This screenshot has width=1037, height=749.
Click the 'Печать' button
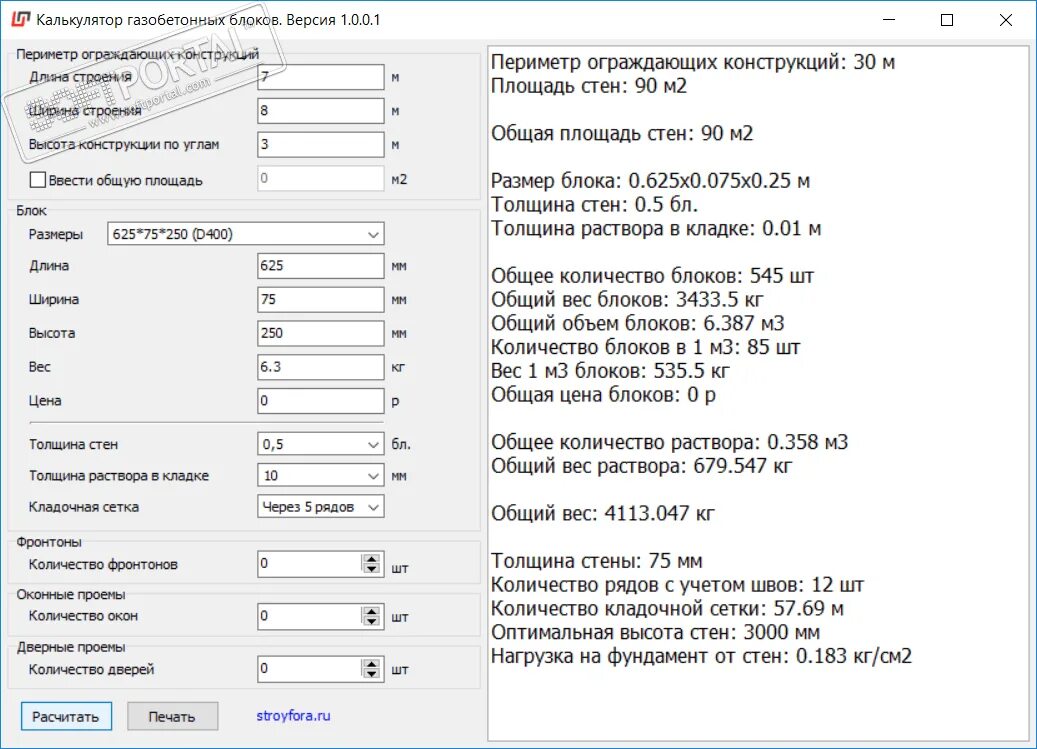coord(172,716)
